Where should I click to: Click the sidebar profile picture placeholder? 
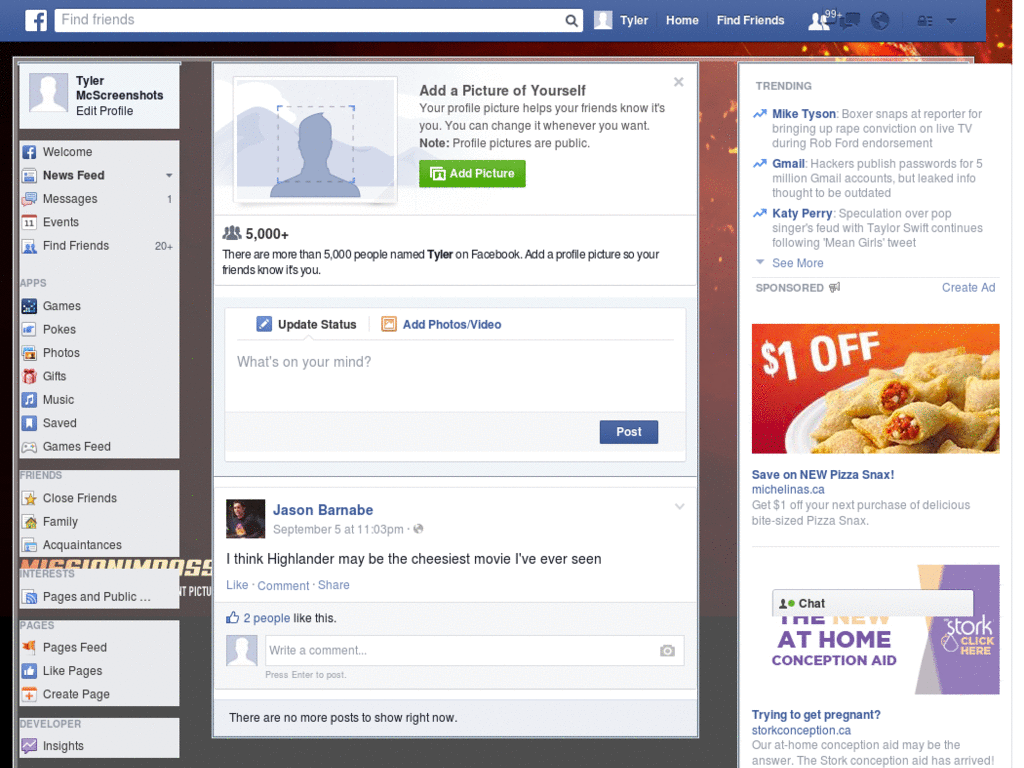pos(49,92)
